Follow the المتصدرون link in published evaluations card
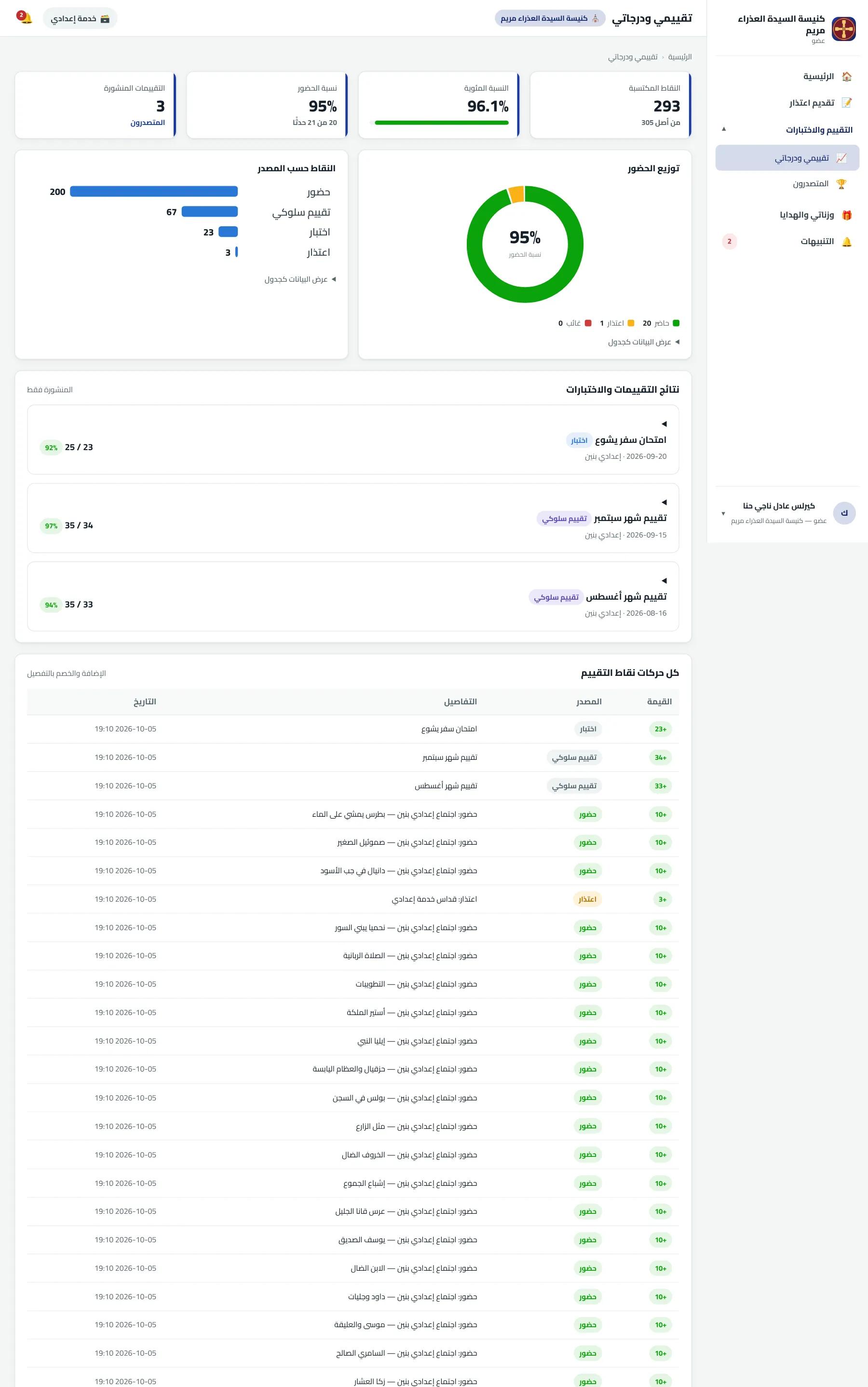The height and width of the screenshot is (1387, 868). tap(148, 123)
